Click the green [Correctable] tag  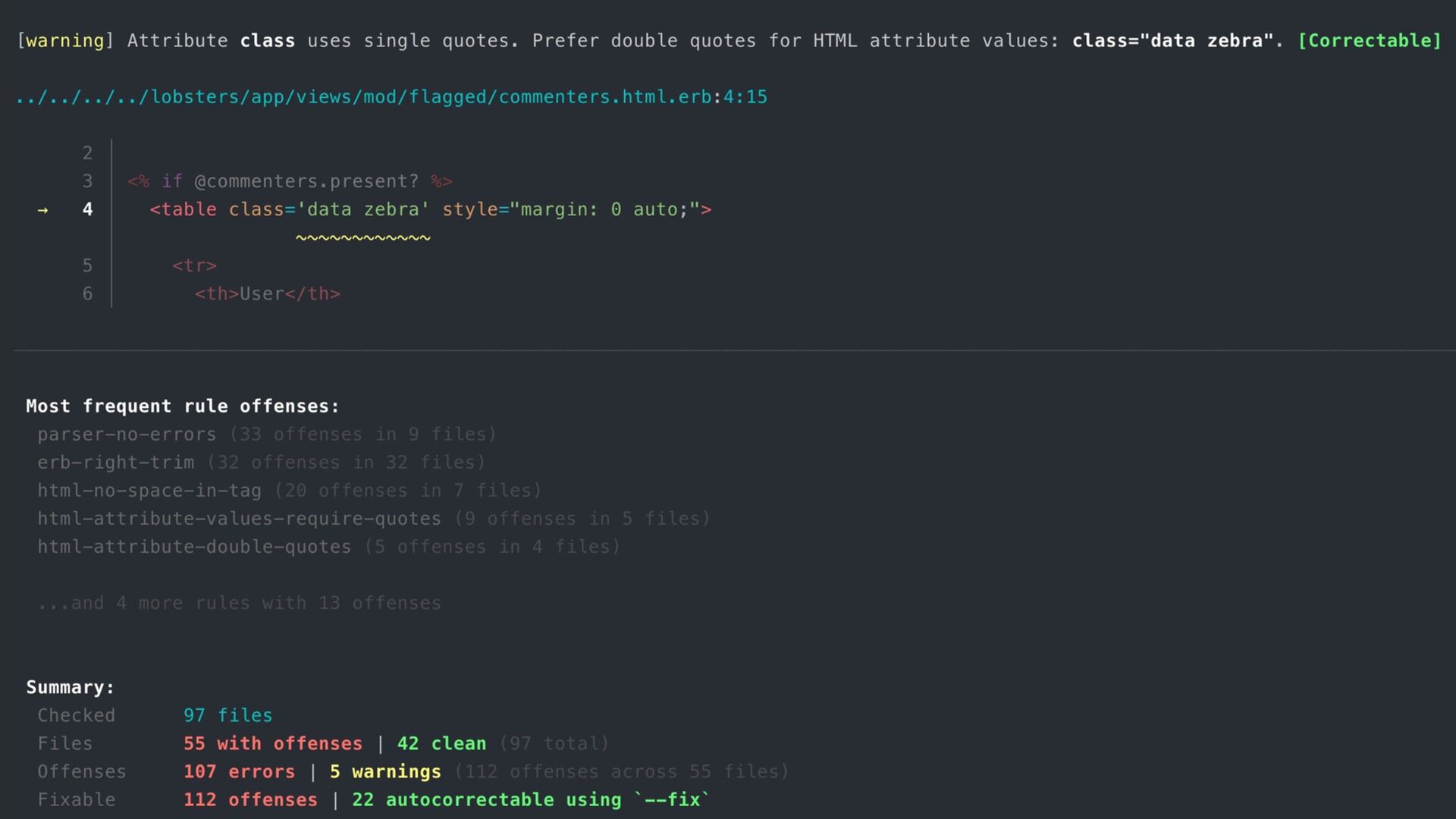click(x=1369, y=41)
